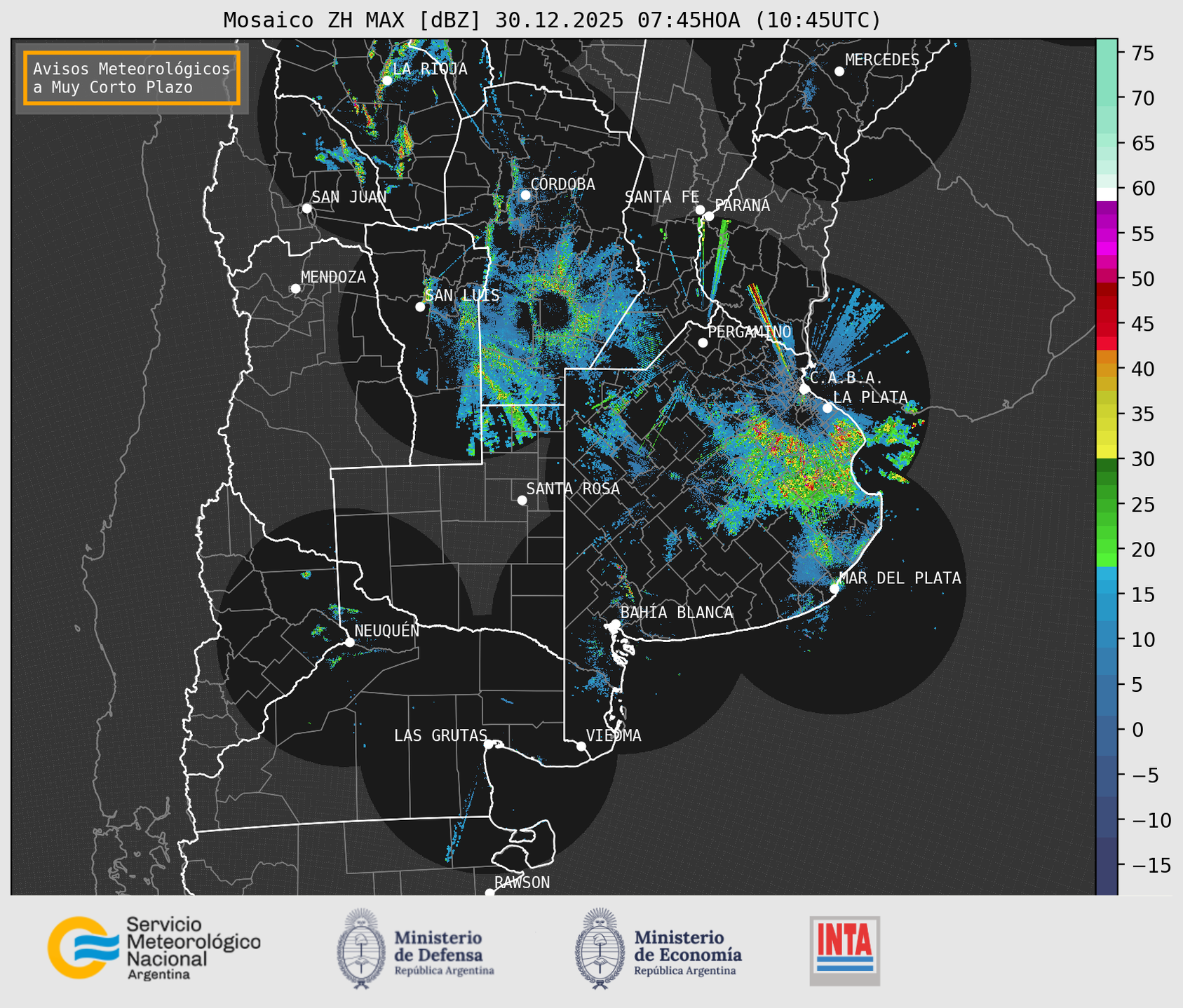Viewport: 1183px width, 1008px height.
Task: Open the Avisos Meteorológicos a Muy Corto Plazo box
Action: tap(132, 78)
